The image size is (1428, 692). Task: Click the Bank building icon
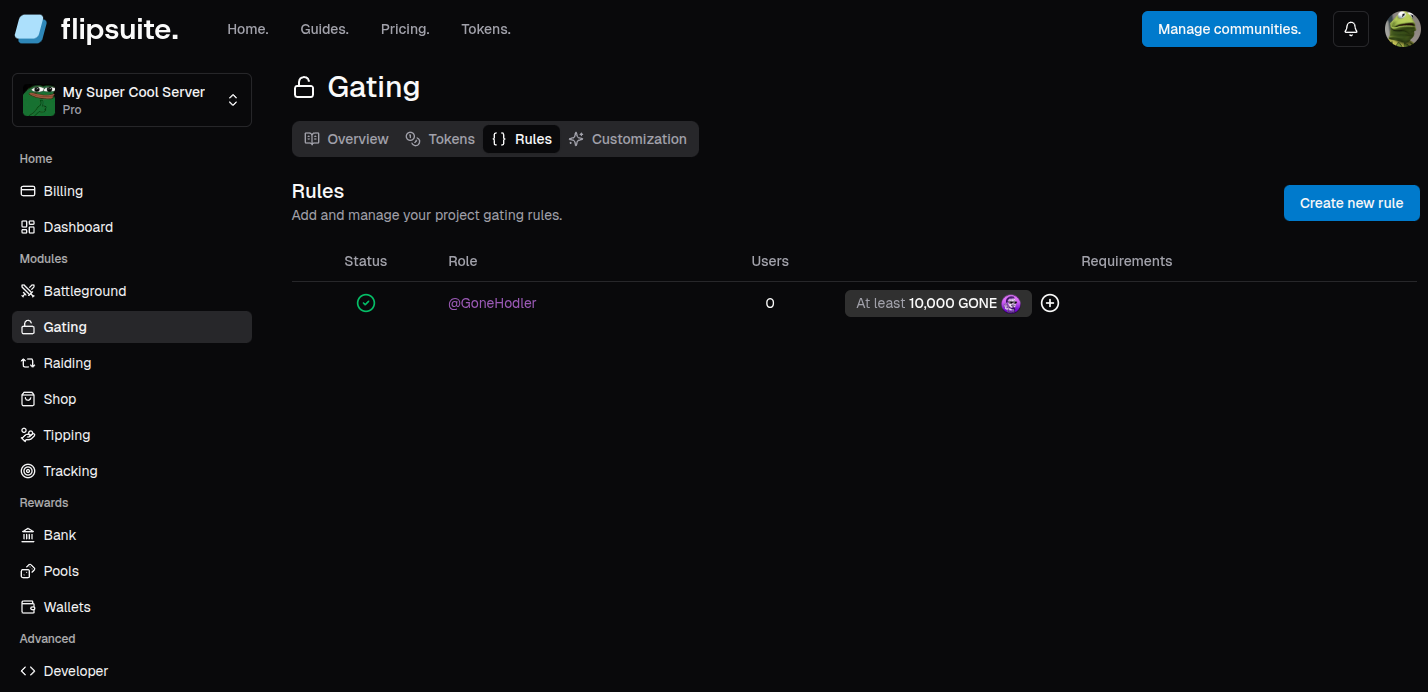click(x=28, y=535)
